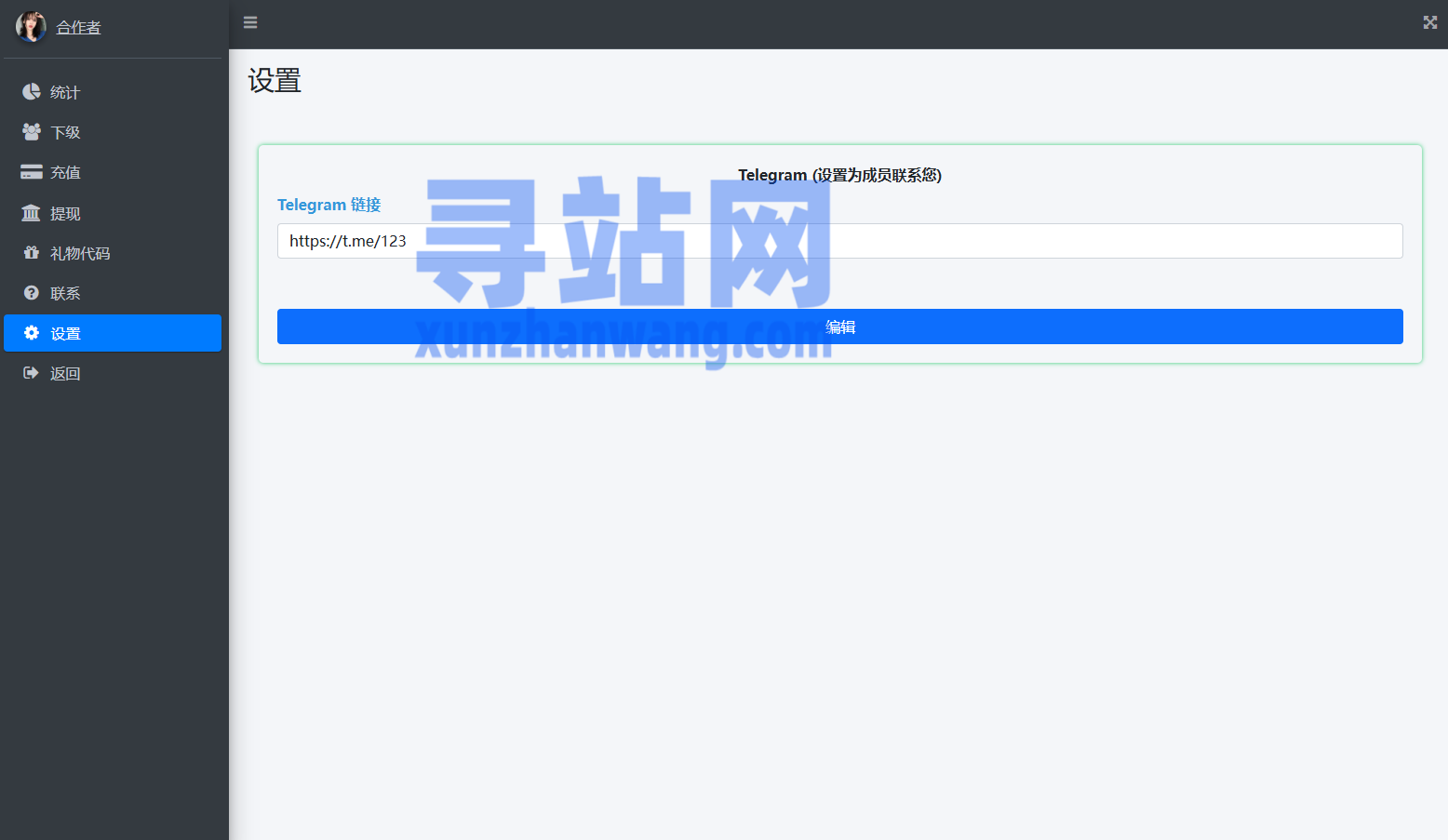
Task: Toggle the sidebar with the hamburger icon
Action: pos(250,22)
